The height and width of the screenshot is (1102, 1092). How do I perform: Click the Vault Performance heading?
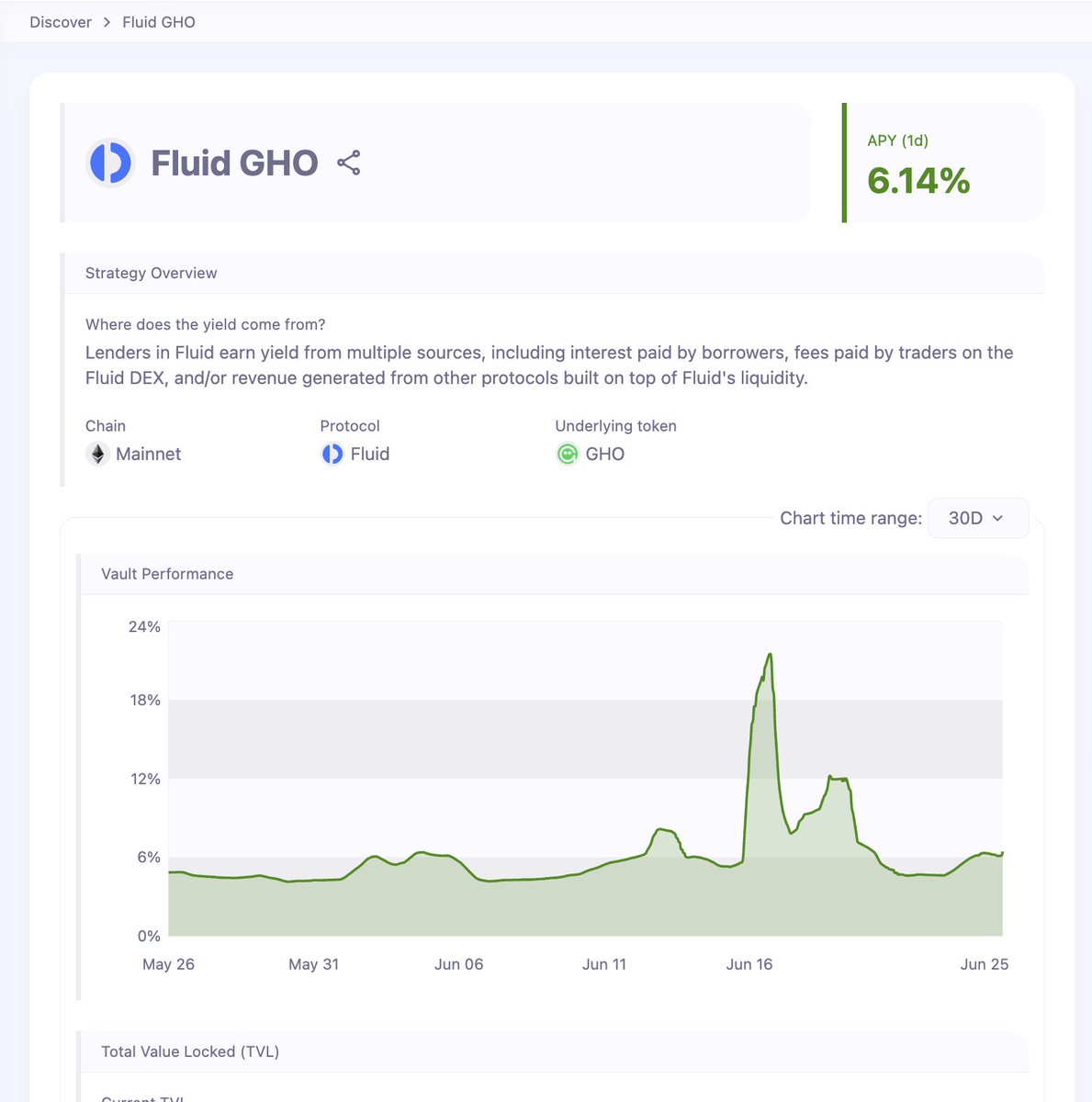(167, 574)
